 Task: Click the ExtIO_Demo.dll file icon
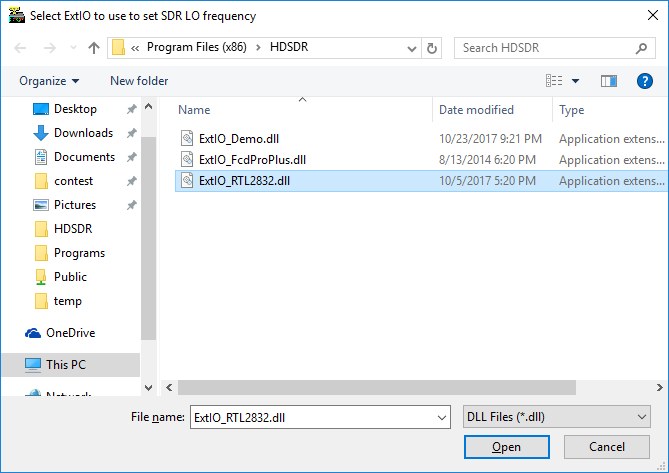point(187,138)
